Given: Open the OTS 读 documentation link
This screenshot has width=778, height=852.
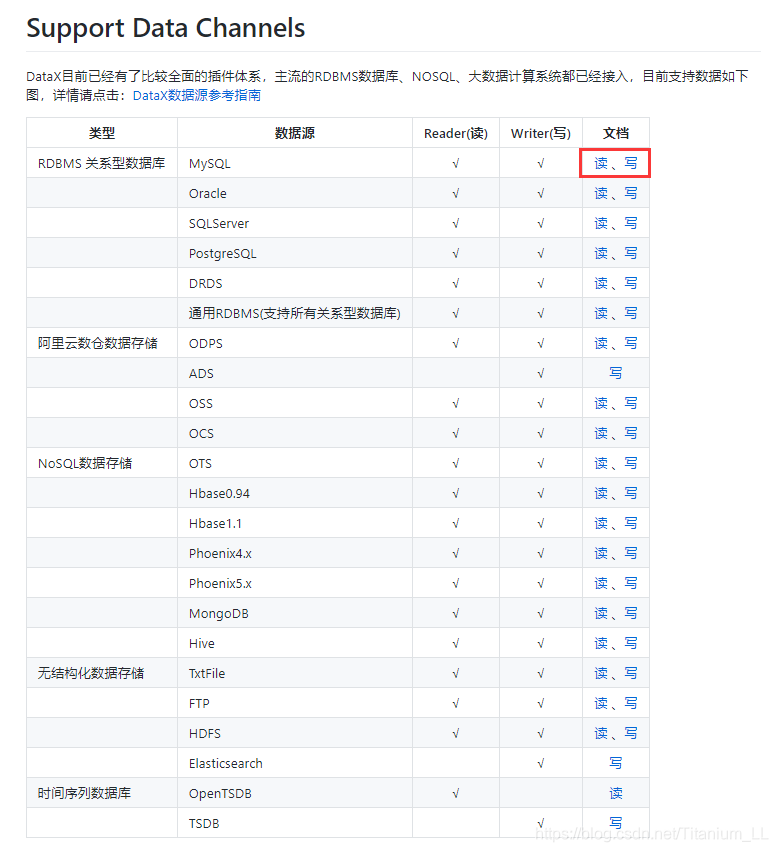Looking at the screenshot, I should pos(601,463).
